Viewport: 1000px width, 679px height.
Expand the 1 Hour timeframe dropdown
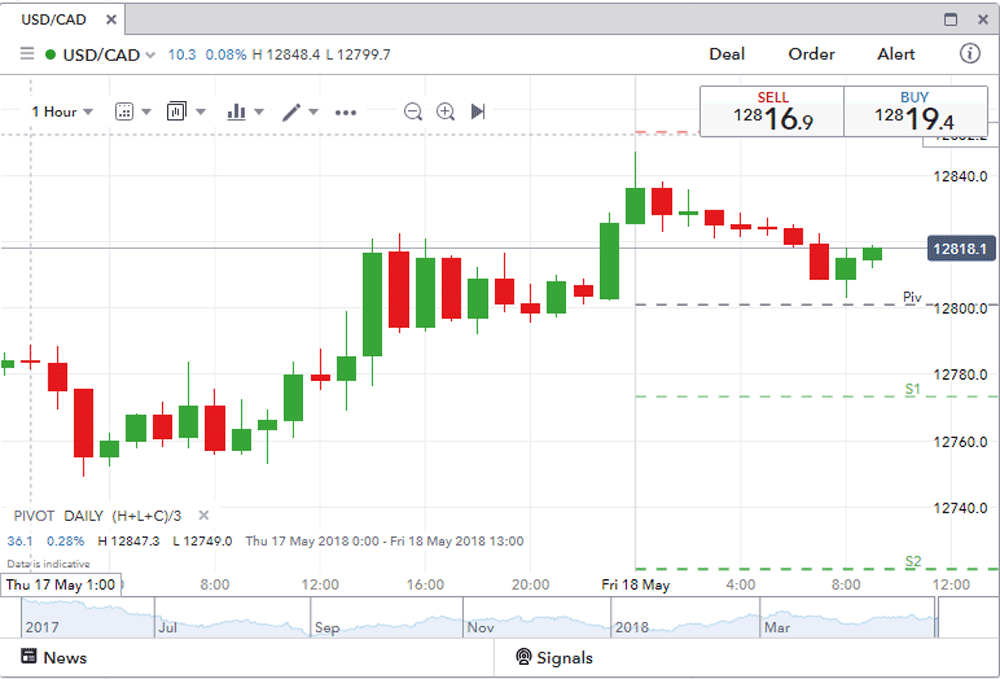point(62,112)
